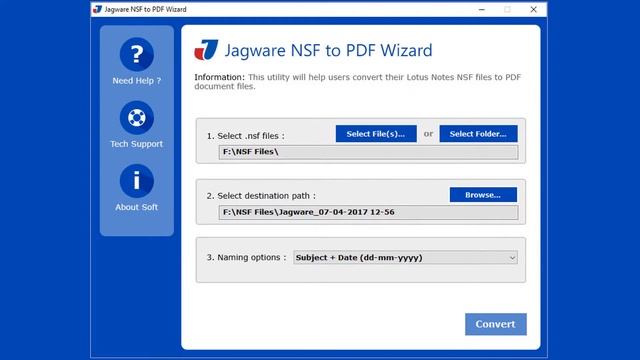Click the '2. Select destination path :' label
The image size is (640, 360).
(x=261, y=196)
